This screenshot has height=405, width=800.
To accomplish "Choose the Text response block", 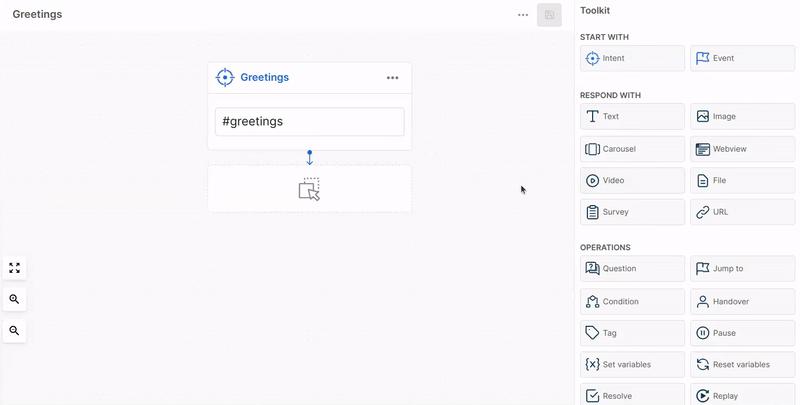I will coord(632,116).
